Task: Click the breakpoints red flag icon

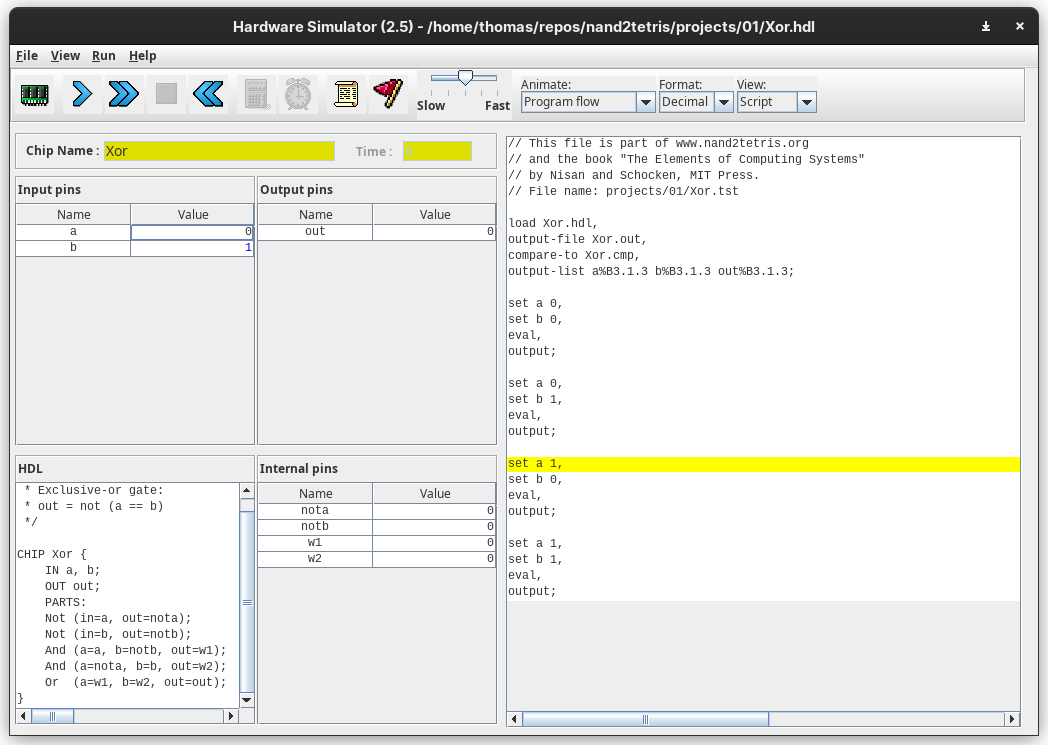Action: pos(388,94)
